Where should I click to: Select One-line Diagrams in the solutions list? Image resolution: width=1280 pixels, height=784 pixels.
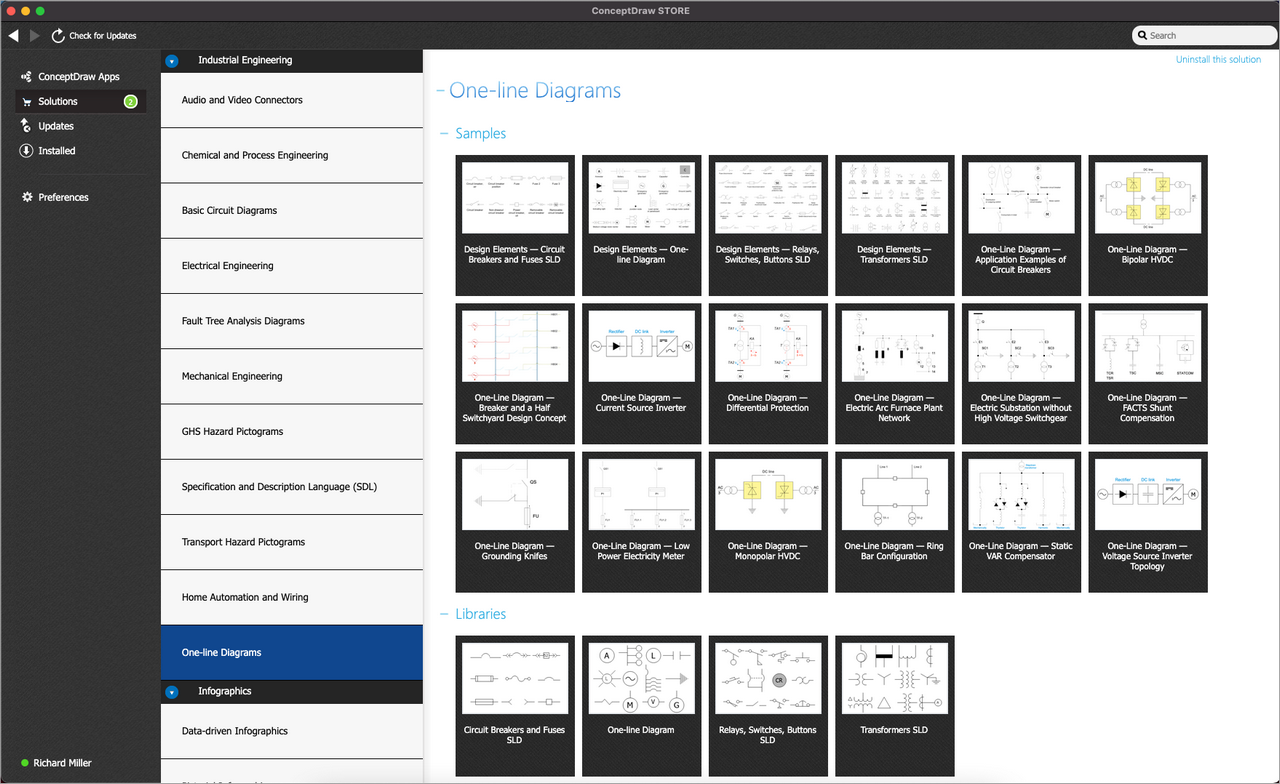[292, 653]
